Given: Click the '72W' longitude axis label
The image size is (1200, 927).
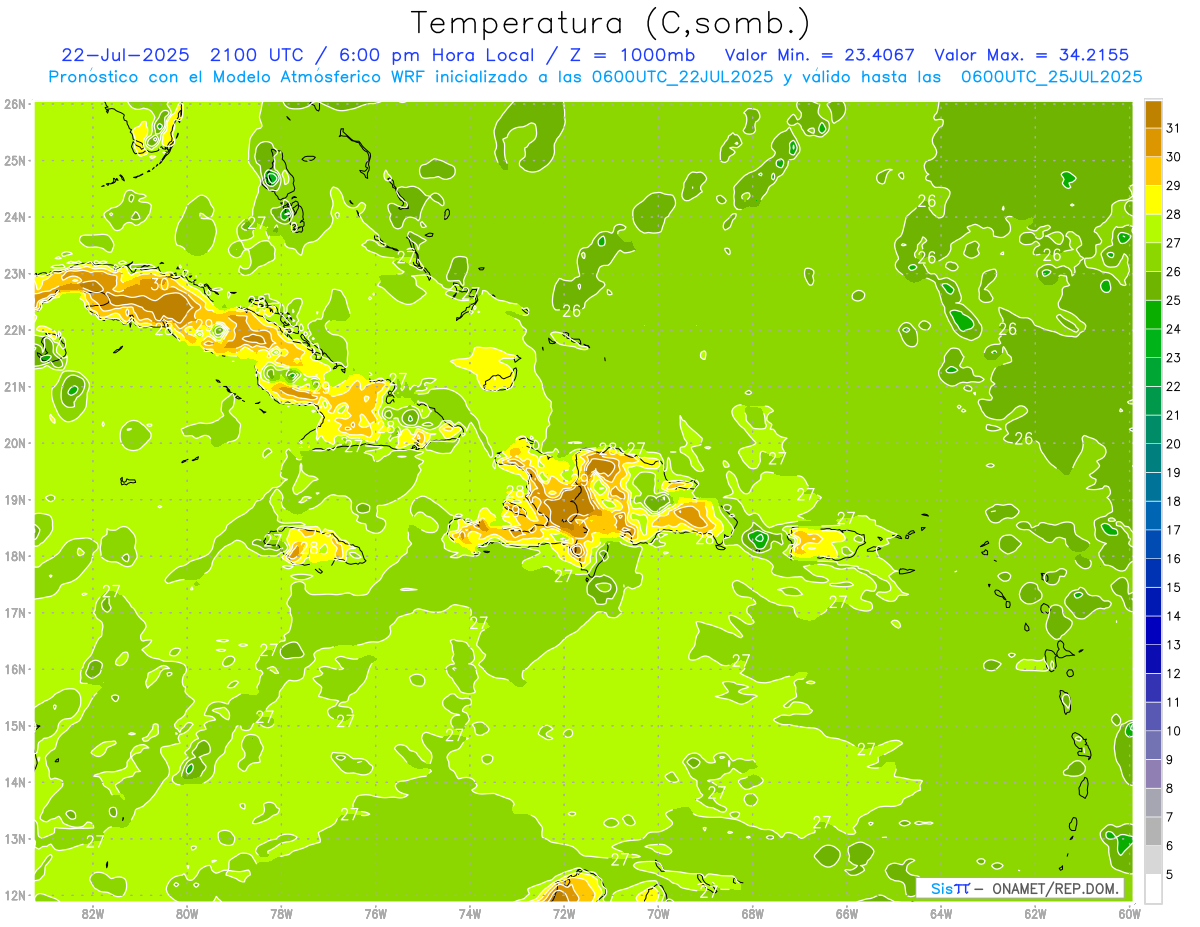Looking at the screenshot, I should click(564, 913).
